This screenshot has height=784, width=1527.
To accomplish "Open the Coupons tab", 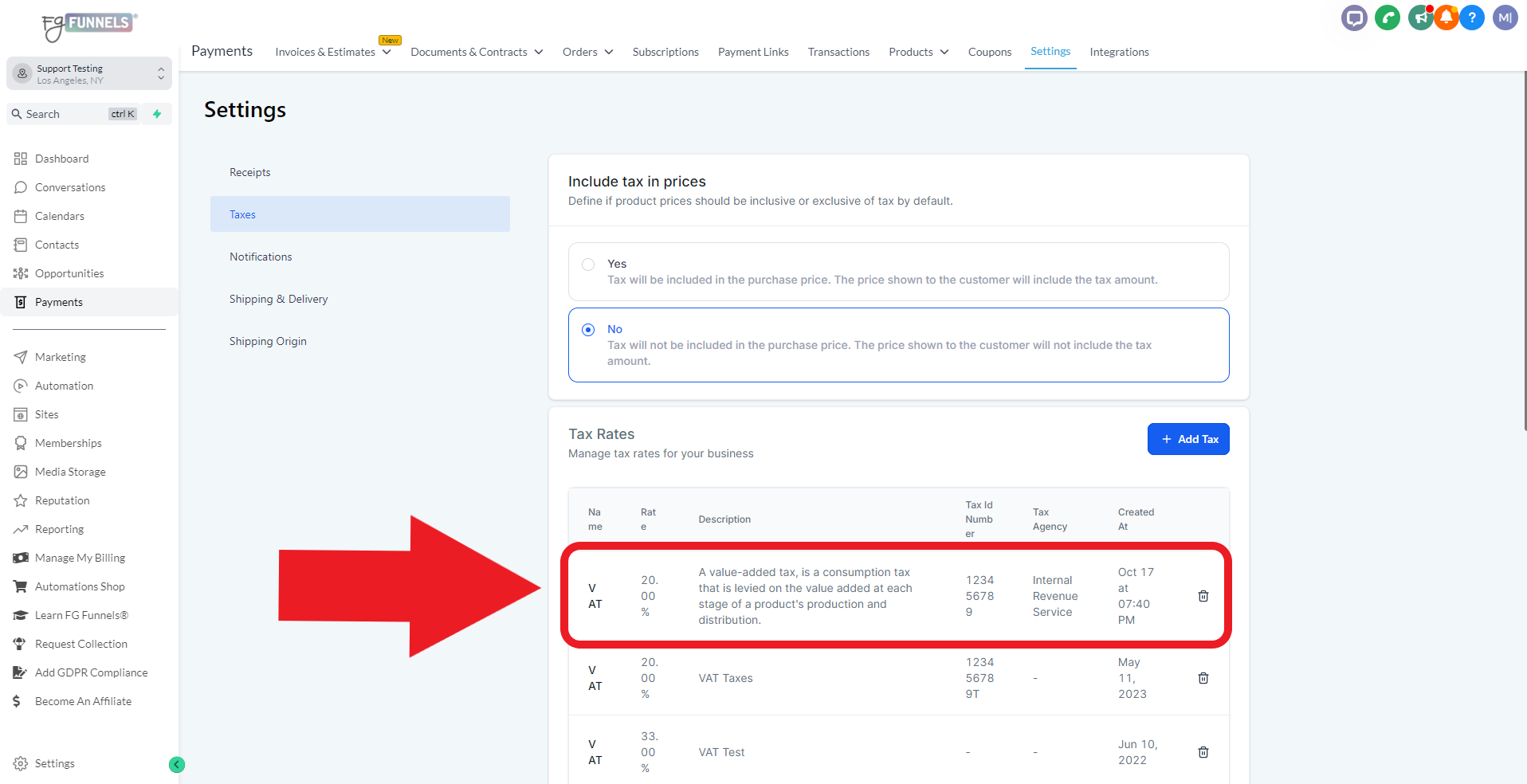I will pyautogui.click(x=990, y=52).
